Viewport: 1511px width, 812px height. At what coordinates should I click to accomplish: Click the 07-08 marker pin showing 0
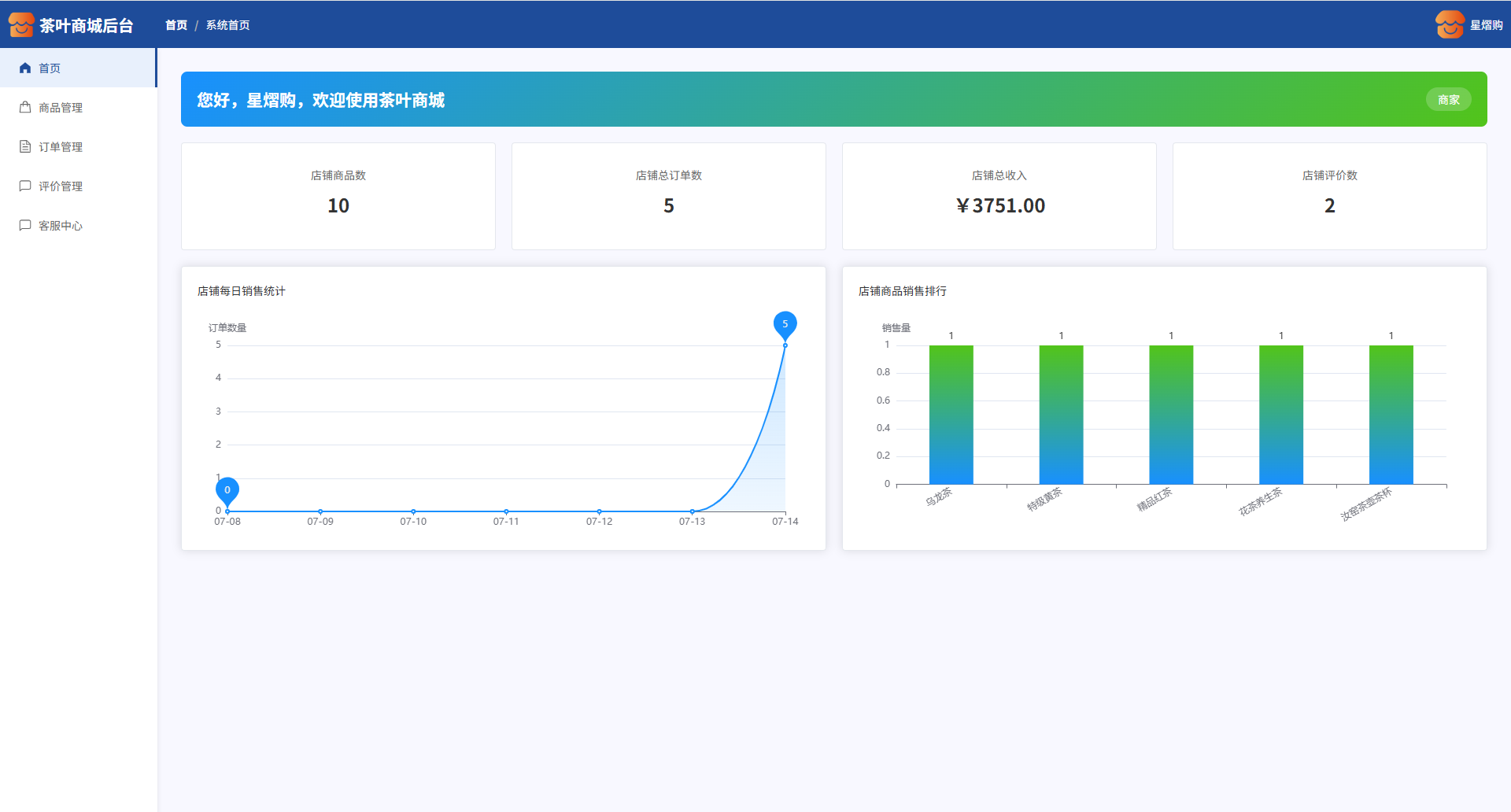227,490
